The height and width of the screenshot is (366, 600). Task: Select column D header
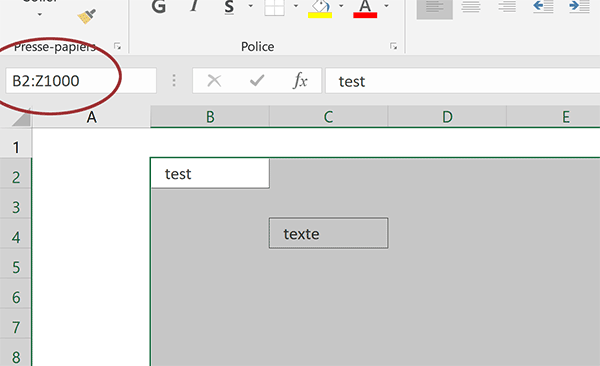[x=447, y=117]
